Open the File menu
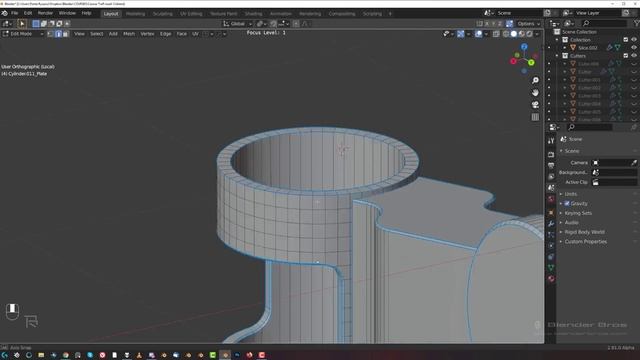 click(14, 13)
